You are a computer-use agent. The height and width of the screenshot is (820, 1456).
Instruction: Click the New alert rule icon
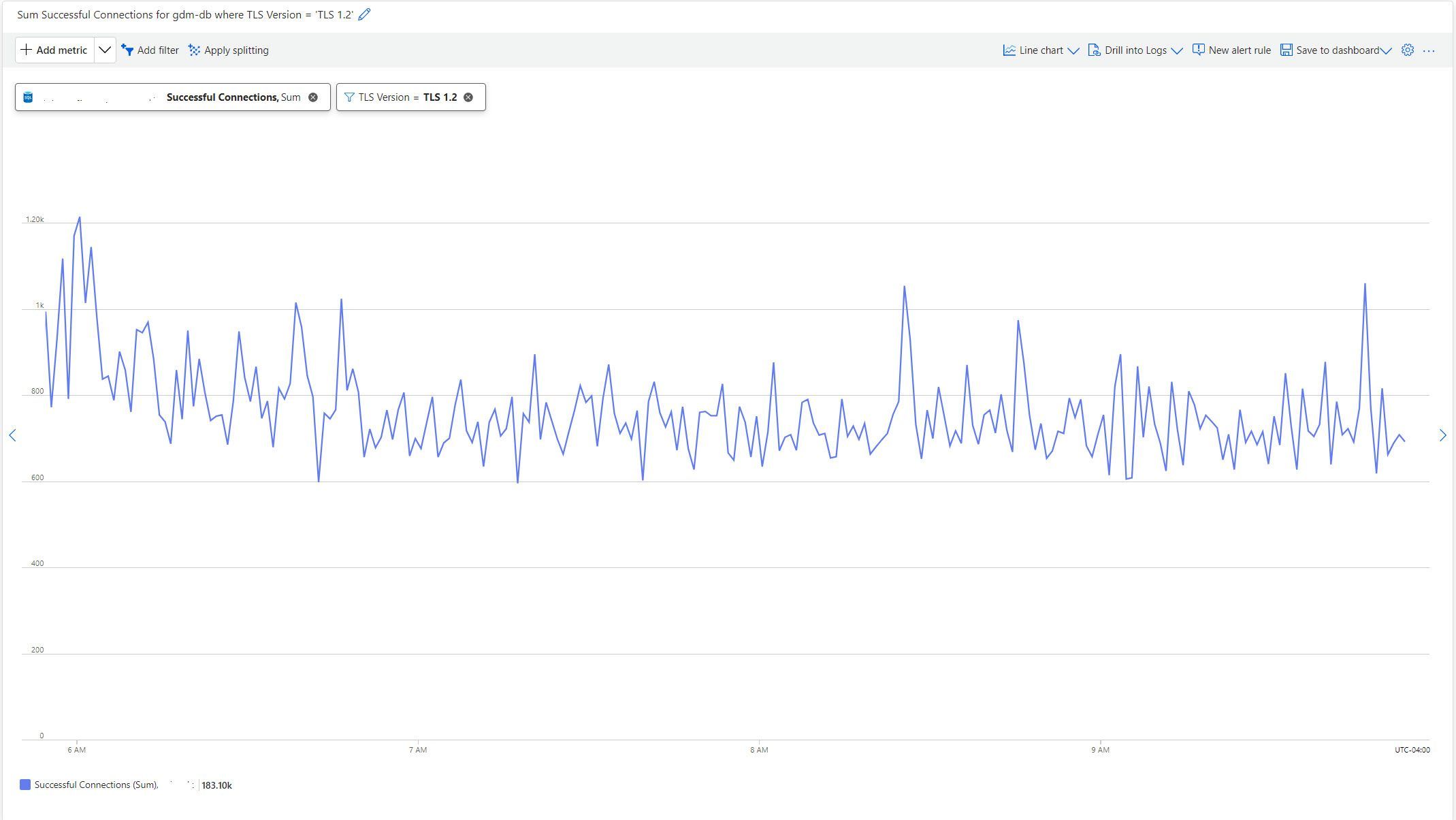tap(1198, 50)
